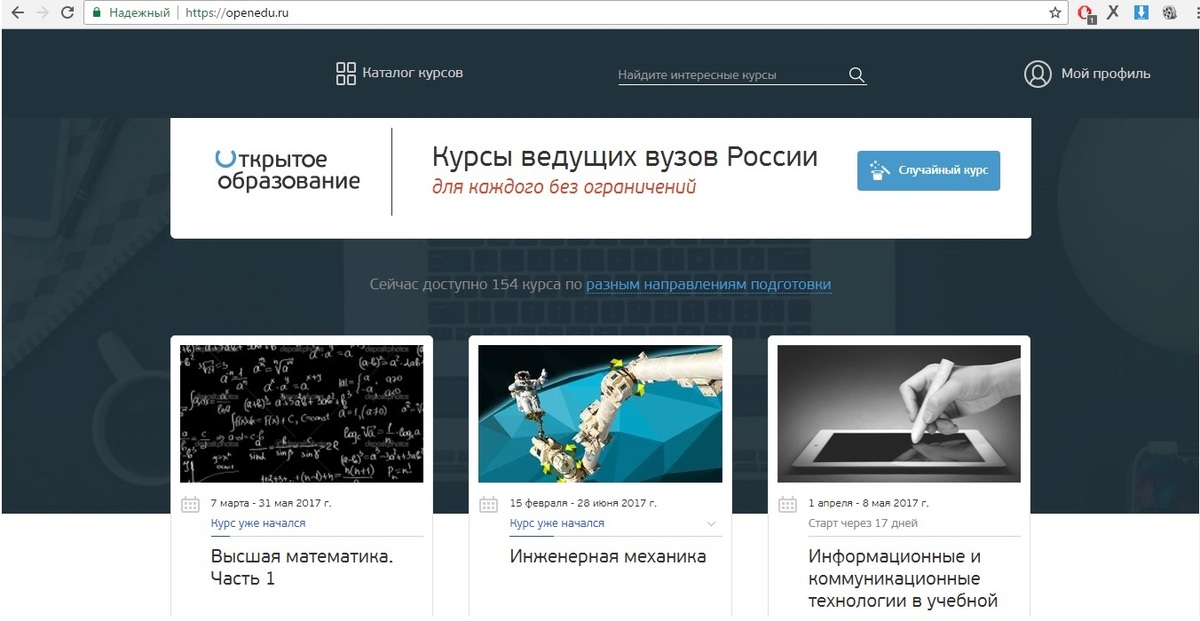Click the X extension icon in the toolbar
1200x621 pixels.
[1113, 14]
